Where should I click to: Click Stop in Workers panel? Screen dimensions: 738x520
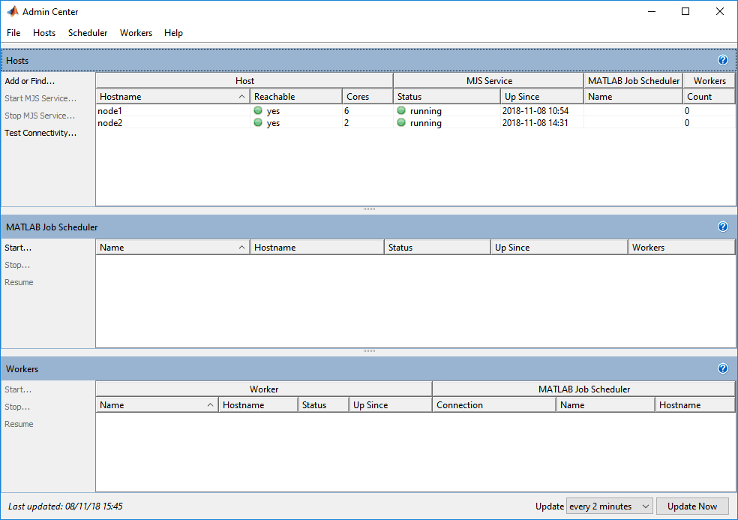click(17, 407)
